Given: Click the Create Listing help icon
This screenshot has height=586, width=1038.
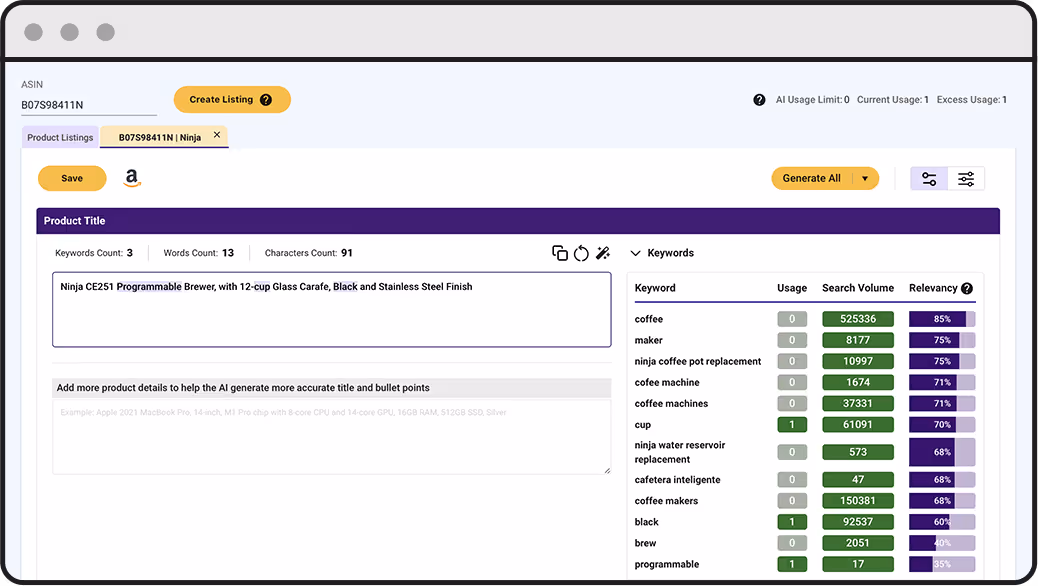Looking at the screenshot, I should click(x=265, y=100).
